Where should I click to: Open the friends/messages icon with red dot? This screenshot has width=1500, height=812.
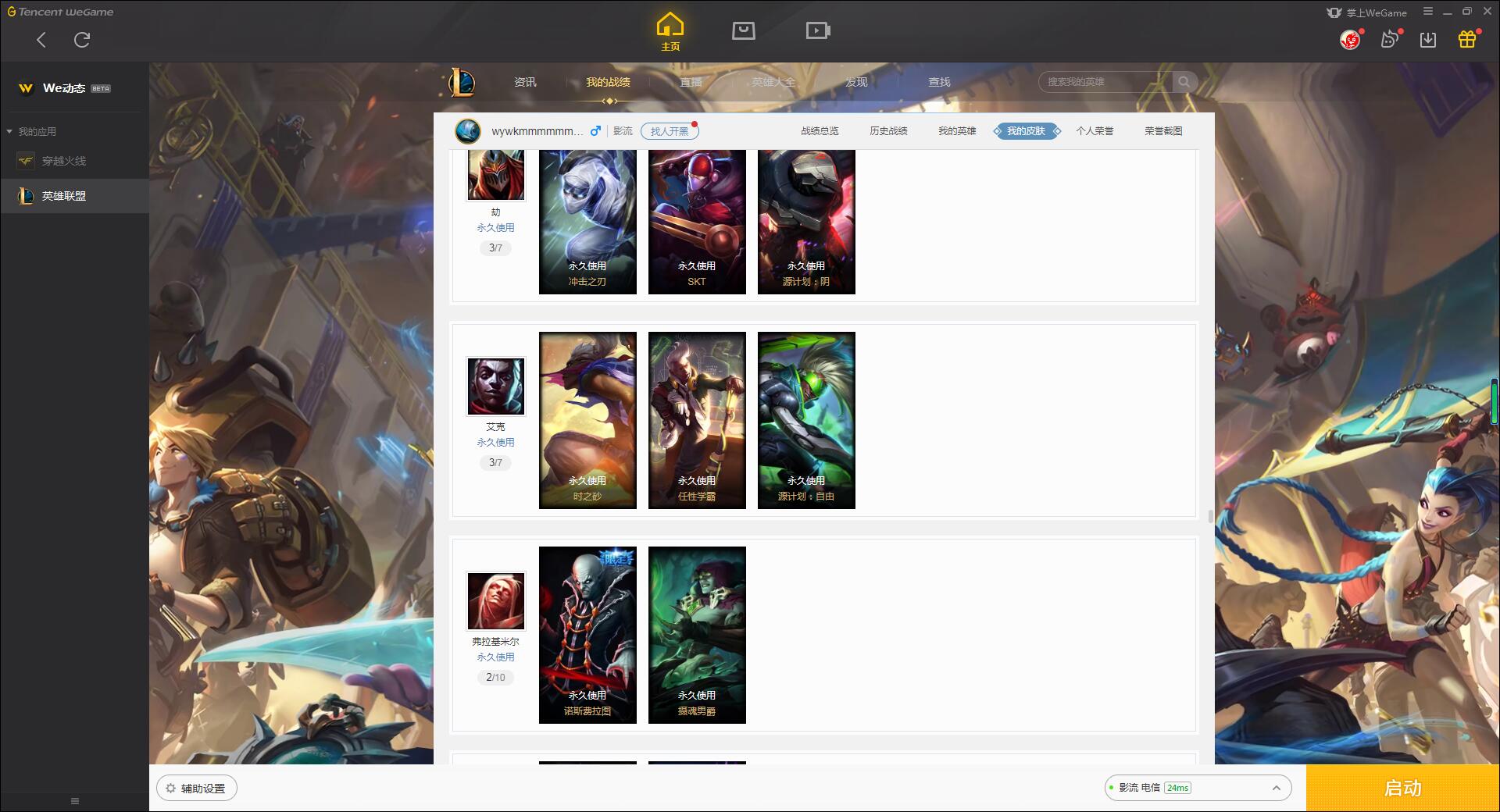[1390, 39]
